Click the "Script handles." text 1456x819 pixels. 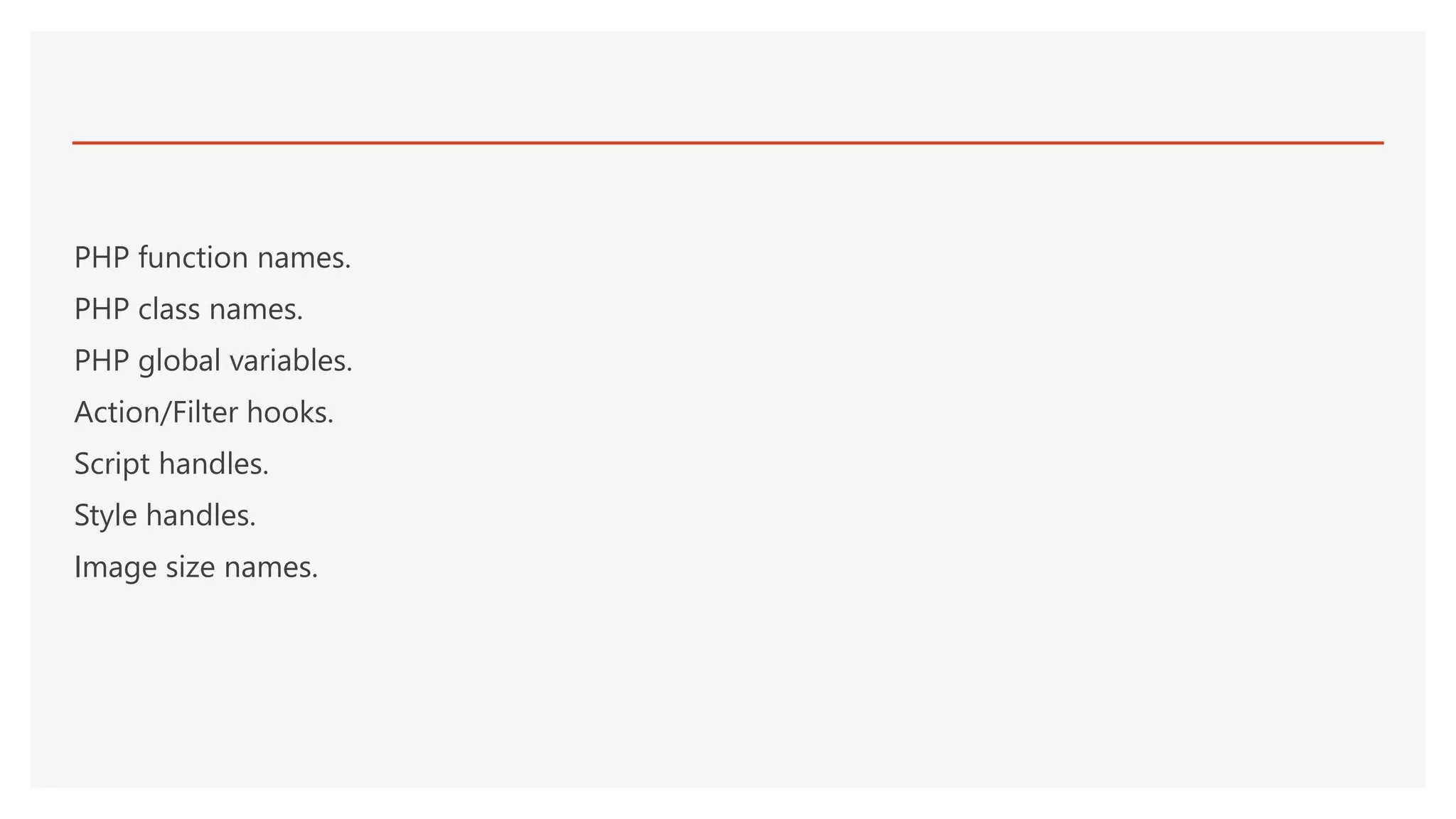point(171,464)
